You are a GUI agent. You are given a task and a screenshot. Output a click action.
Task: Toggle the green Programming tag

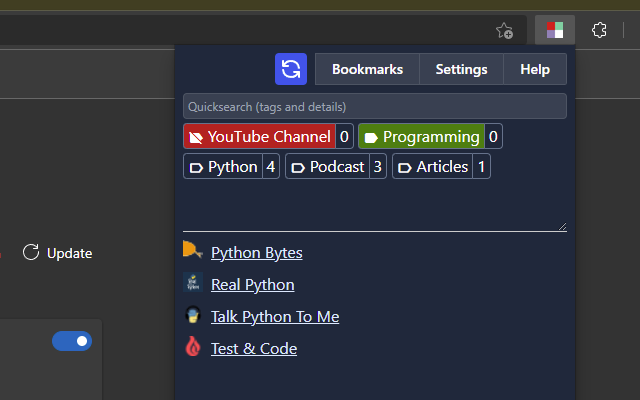coord(422,136)
